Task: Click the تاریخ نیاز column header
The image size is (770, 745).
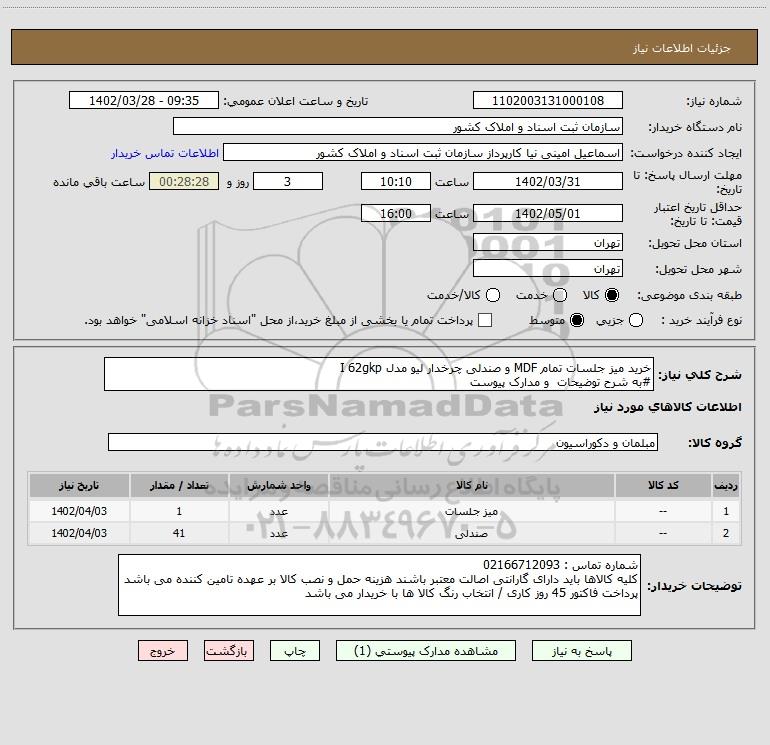Action: (79, 485)
